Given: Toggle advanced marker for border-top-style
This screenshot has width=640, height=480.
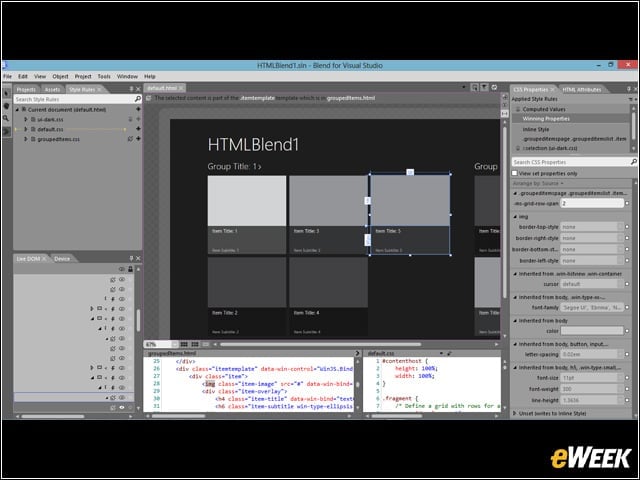Looking at the screenshot, I should pyautogui.click(x=627, y=227).
